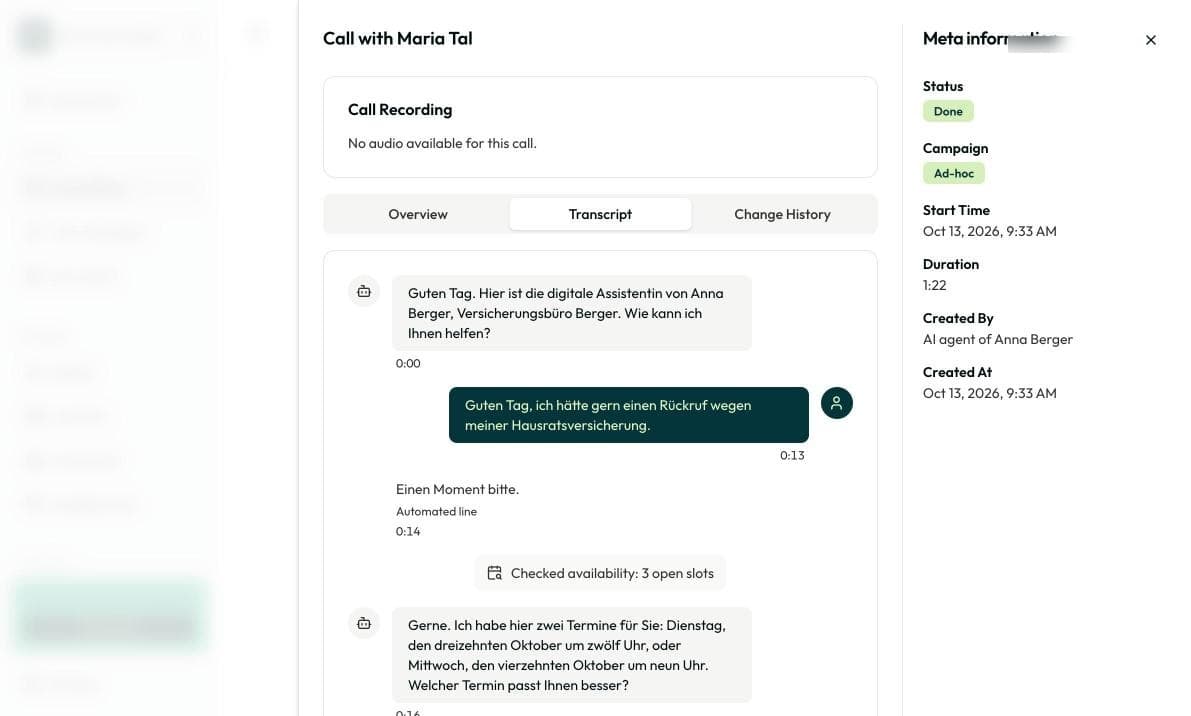Click the 'Call with Maria Tal' heading

[397, 39]
